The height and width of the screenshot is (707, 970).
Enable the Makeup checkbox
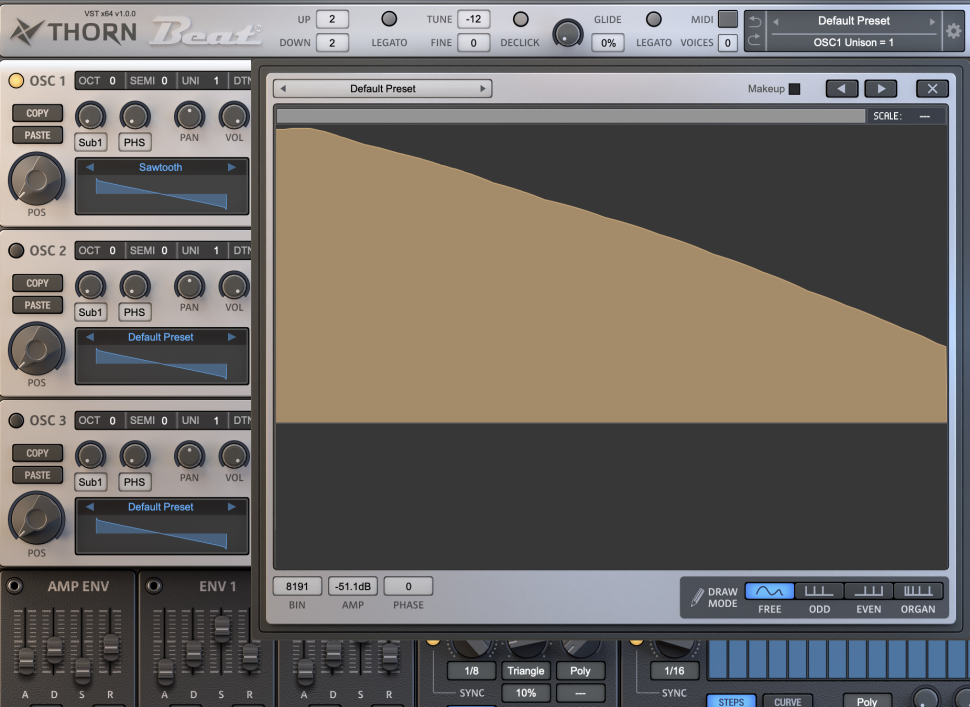pos(795,89)
